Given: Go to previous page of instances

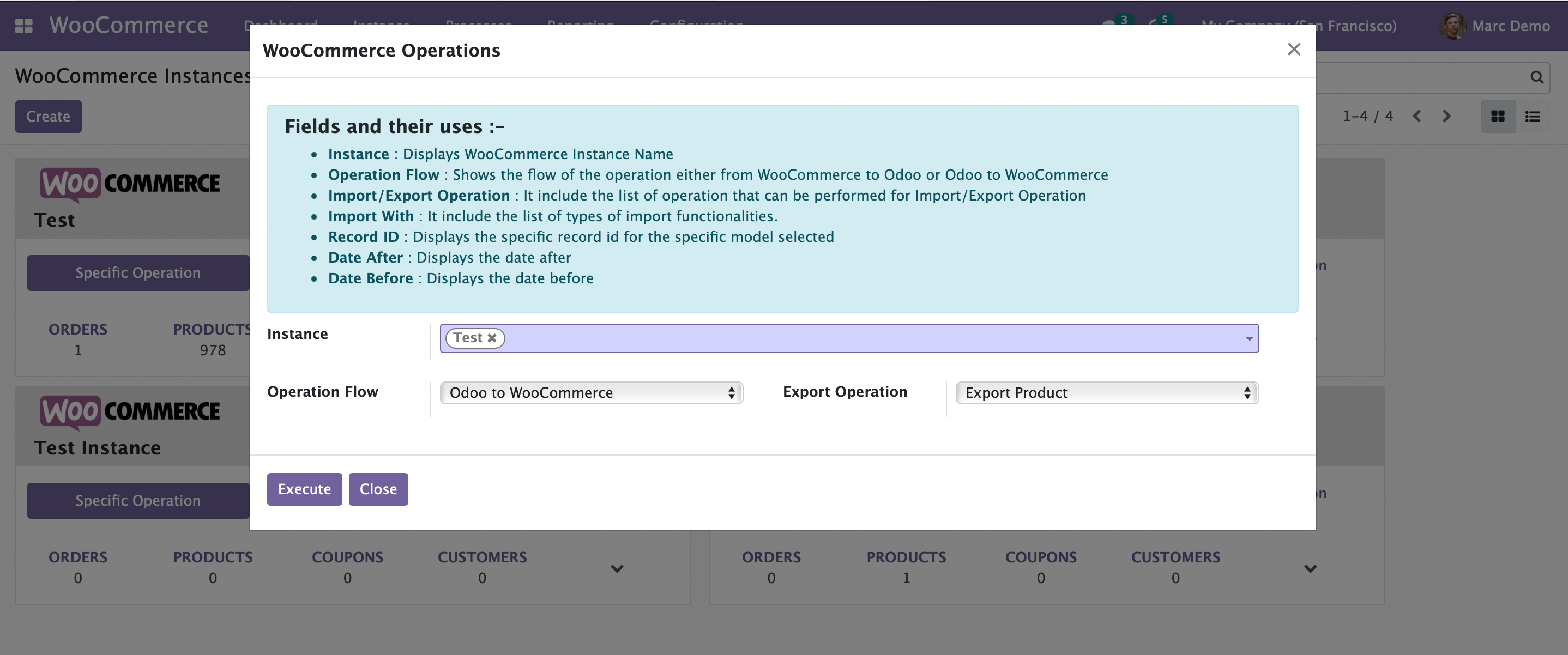Looking at the screenshot, I should pyautogui.click(x=1417, y=116).
